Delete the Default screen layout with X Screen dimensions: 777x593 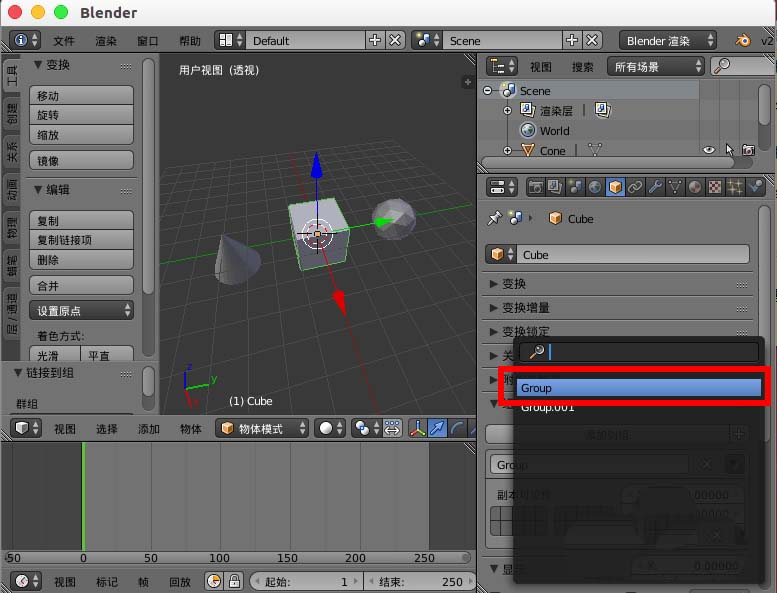tap(395, 40)
